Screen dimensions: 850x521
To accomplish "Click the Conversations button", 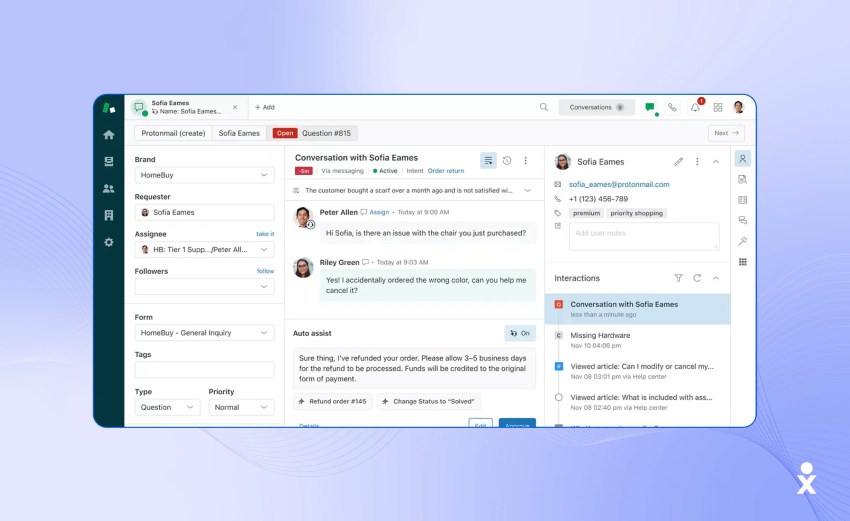I will [596, 107].
